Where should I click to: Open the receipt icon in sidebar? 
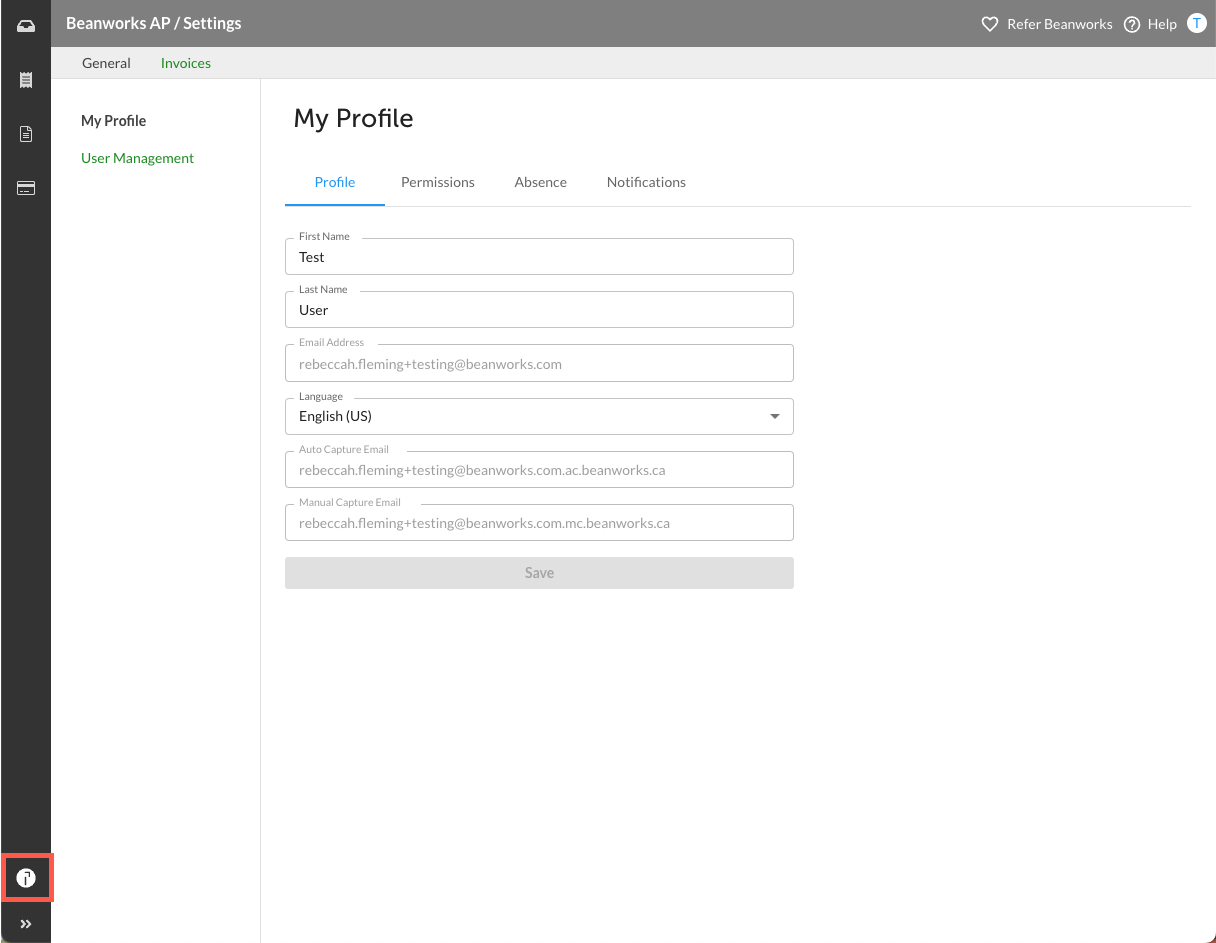tap(26, 80)
